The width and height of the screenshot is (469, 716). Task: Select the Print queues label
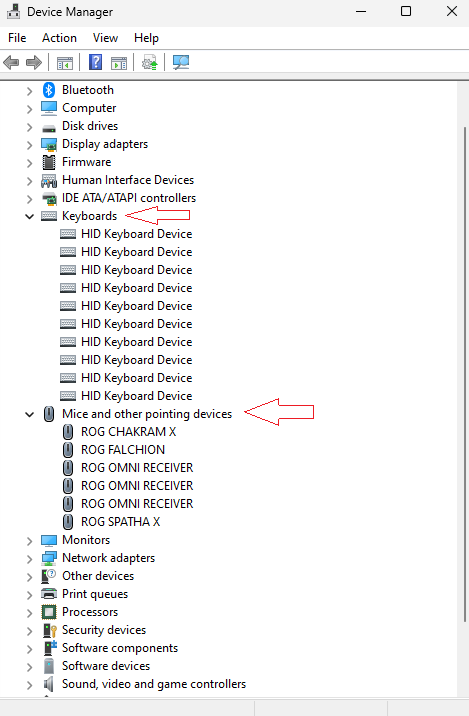tap(95, 594)
